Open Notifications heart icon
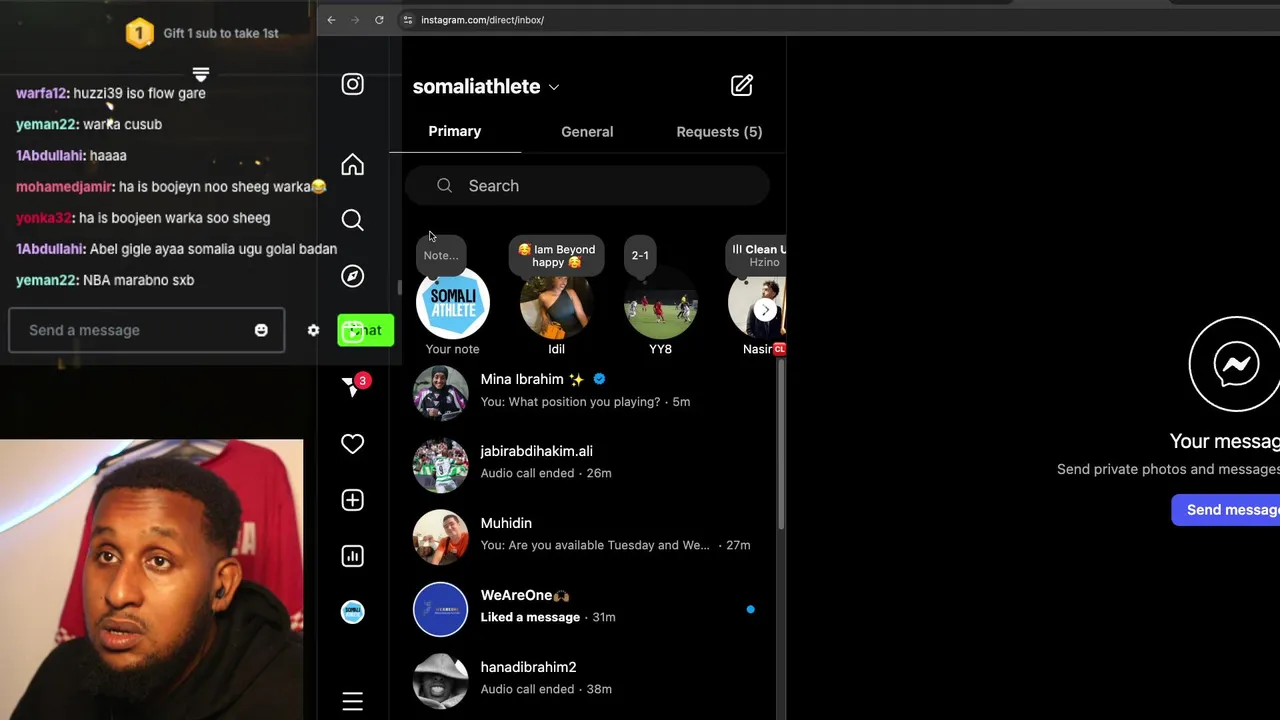Screen dimensions: 1280x720 pyautogui.click(x=352, y=444)
